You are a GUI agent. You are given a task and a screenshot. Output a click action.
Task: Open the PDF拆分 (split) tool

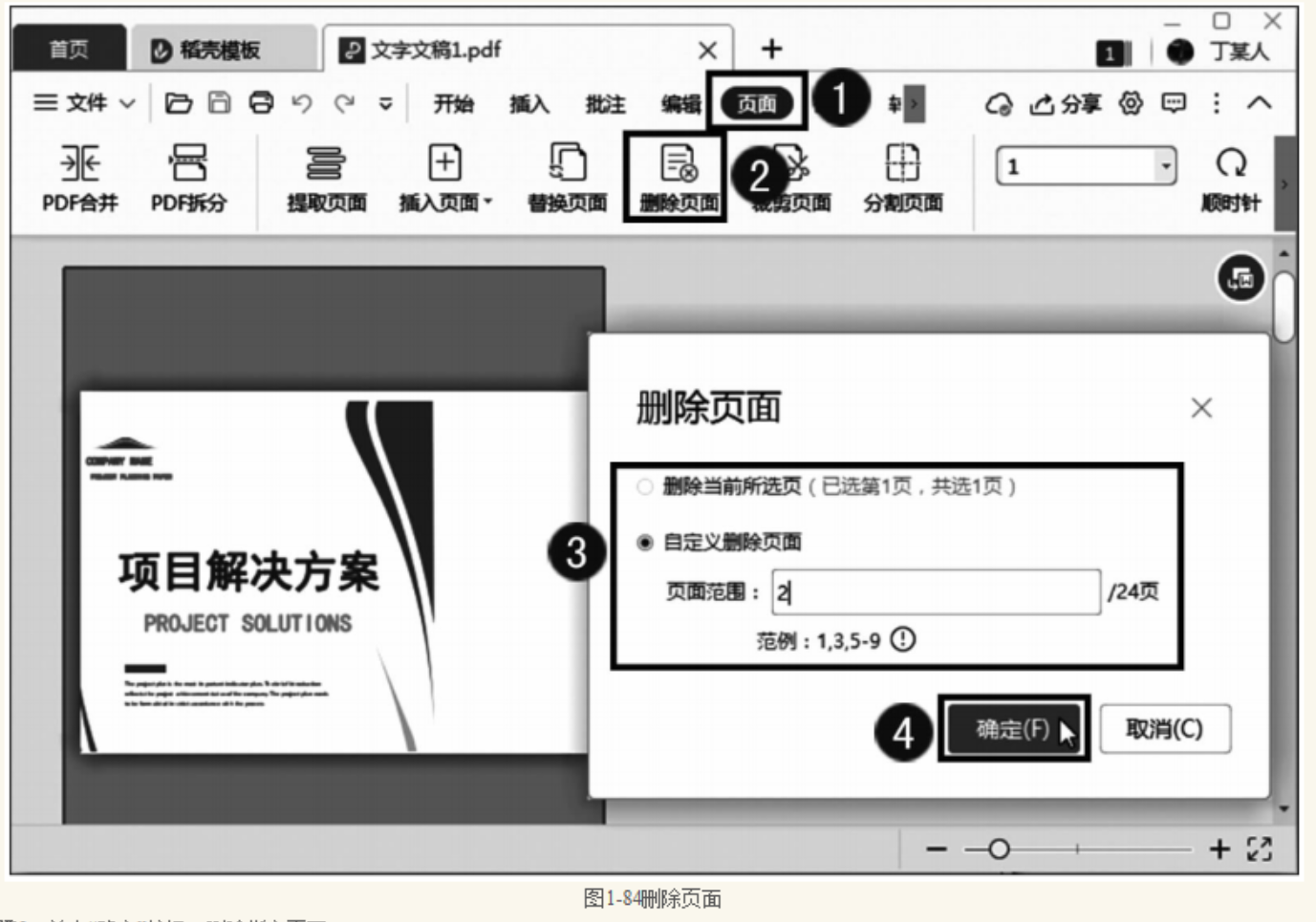[188, 178]
